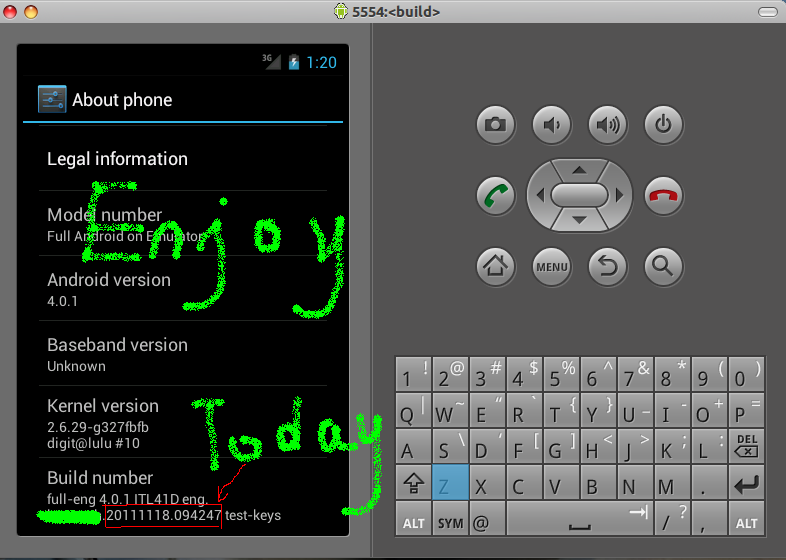Click the emulator camera button
Image resolution: width=786 pixels, height=560 pixels.
click(495, 124)
